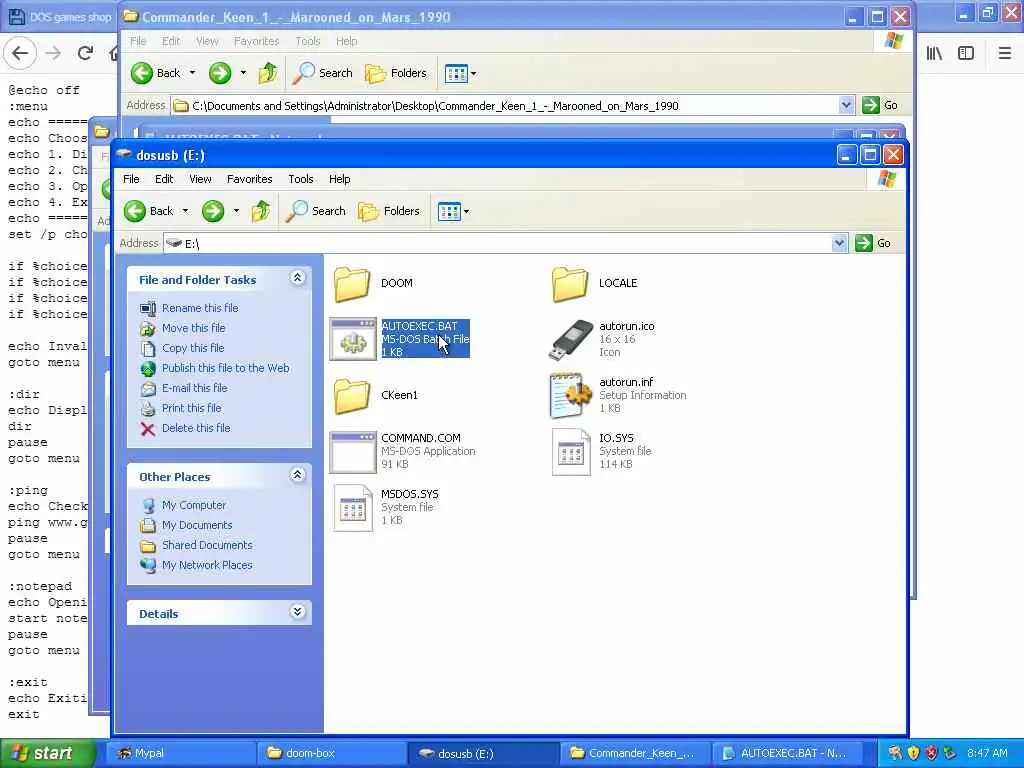Open Tools menu in dosusb window
1024x768 pixels.
(301, 179)
